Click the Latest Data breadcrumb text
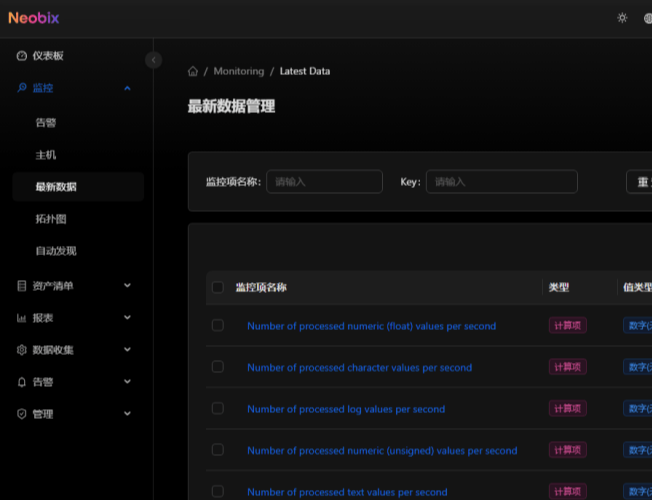Image resolution: width=652 pixels, height=500 pixels. point(305,71)
